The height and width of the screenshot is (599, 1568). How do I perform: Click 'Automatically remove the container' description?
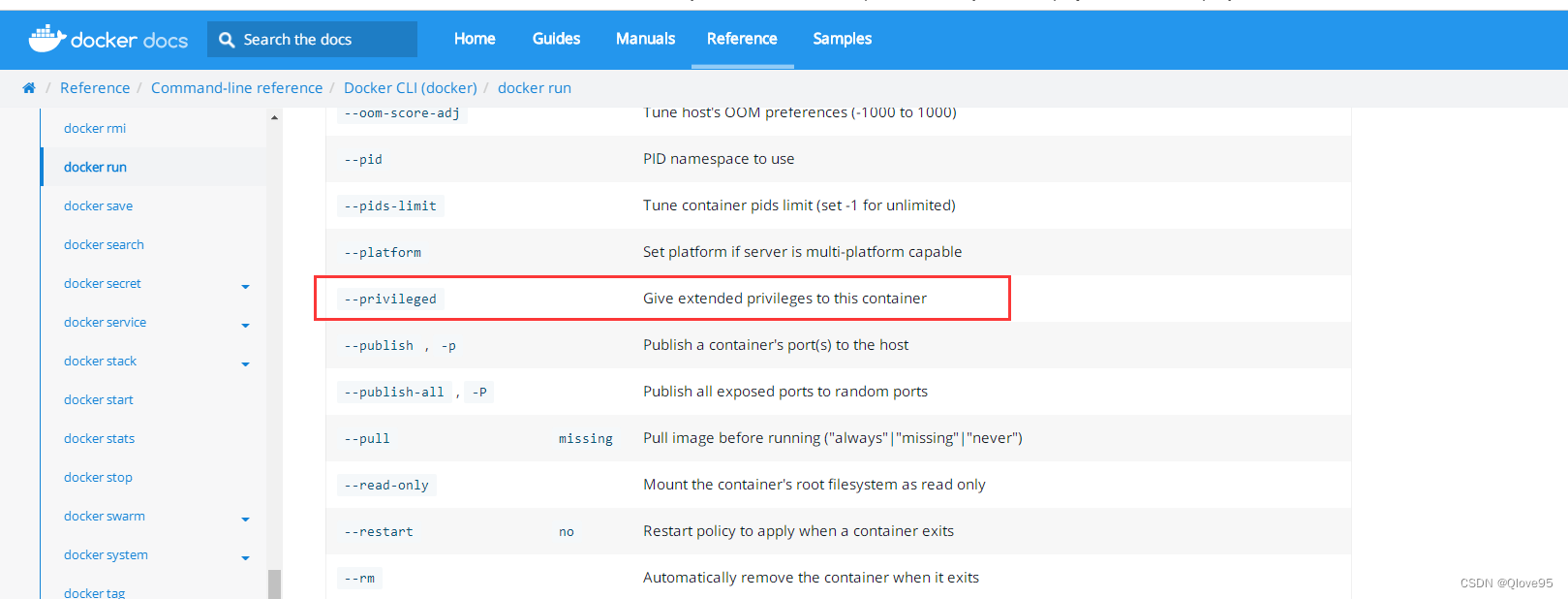(811, 578)
